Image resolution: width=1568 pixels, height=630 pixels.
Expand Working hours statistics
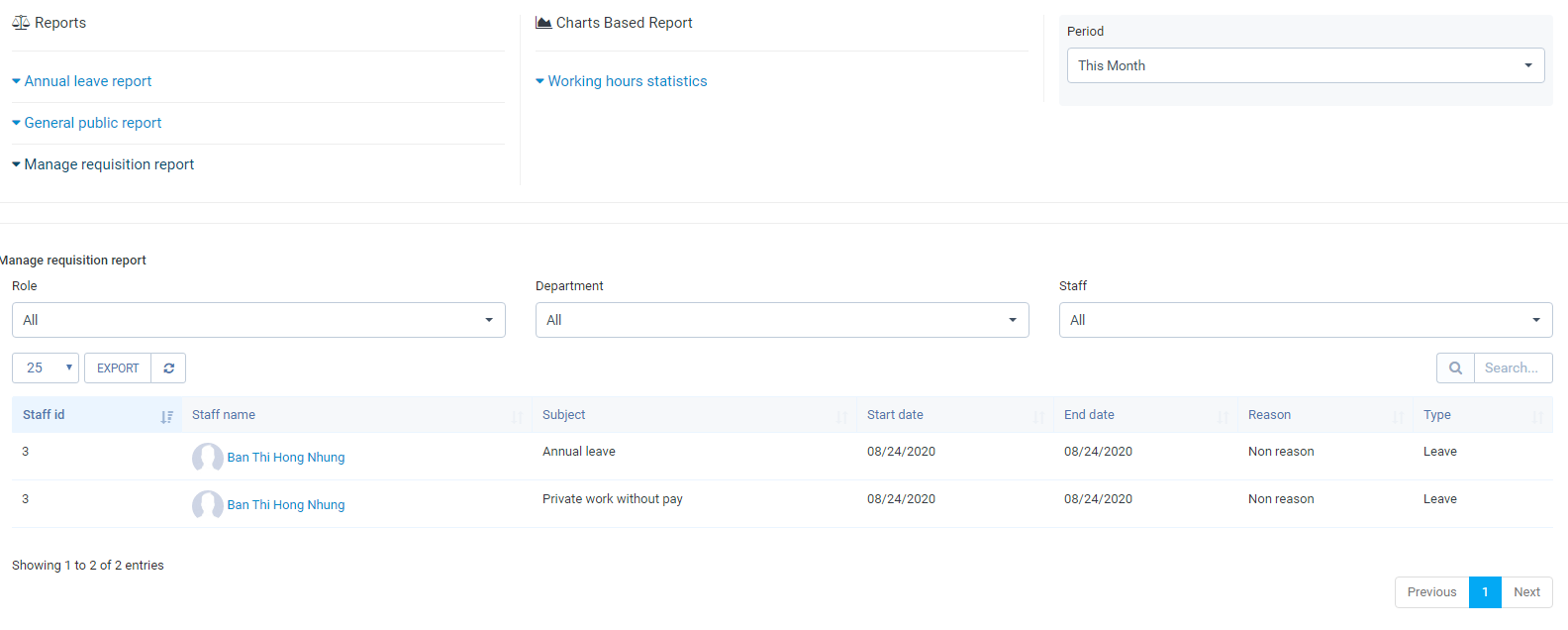click(x=622, y=81)
